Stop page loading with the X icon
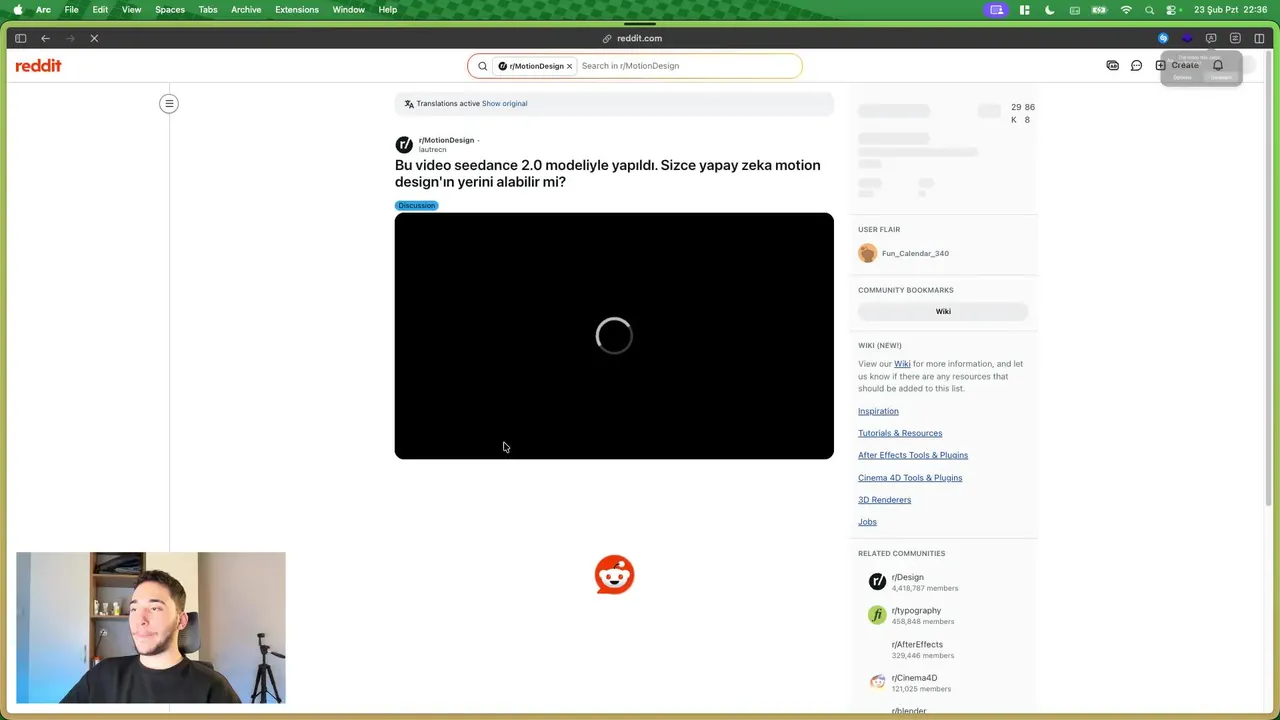 94,38
